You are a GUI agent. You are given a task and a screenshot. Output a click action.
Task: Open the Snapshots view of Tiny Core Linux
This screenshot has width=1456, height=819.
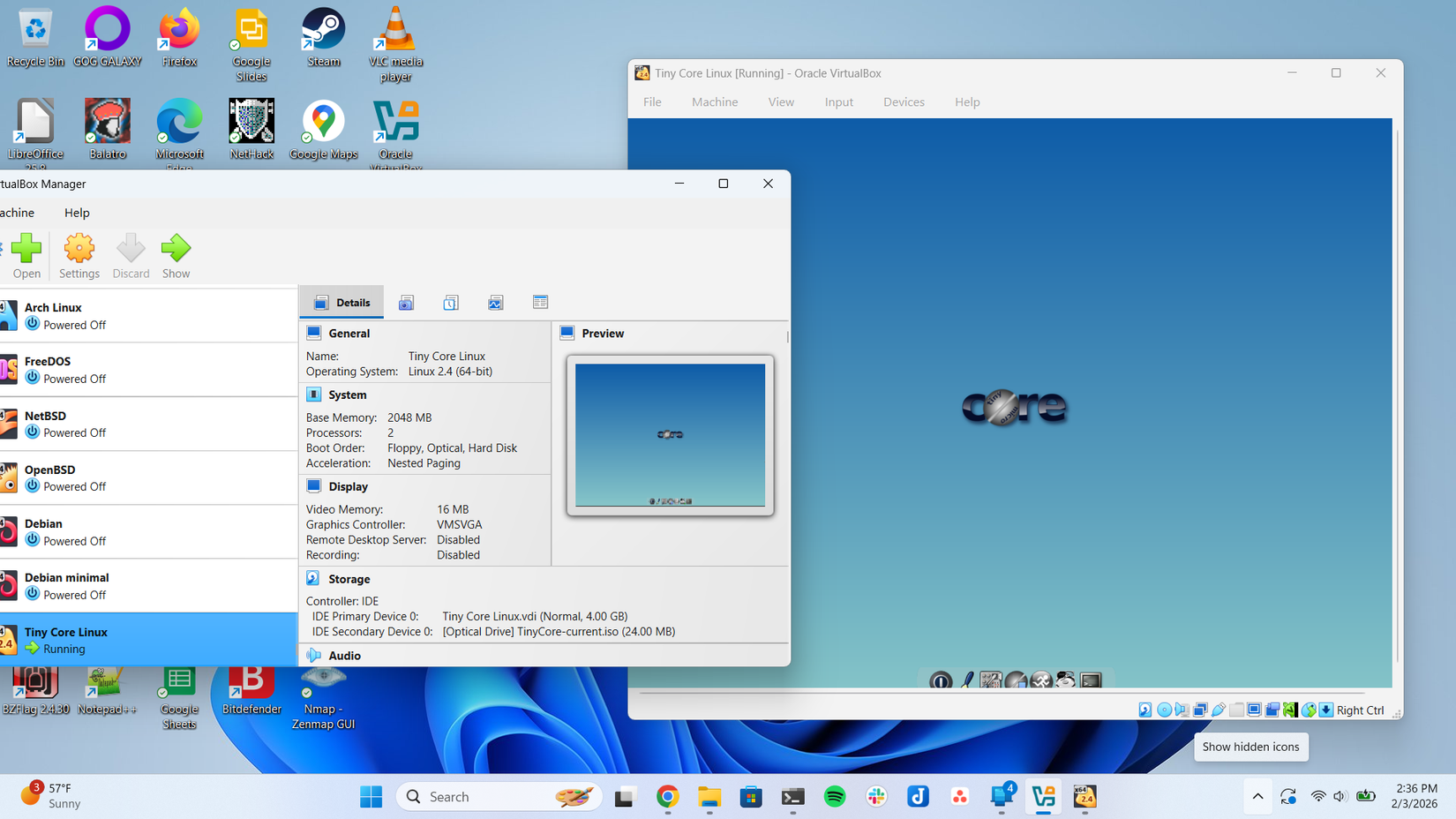pyautogui.click(x=406, y=302)
